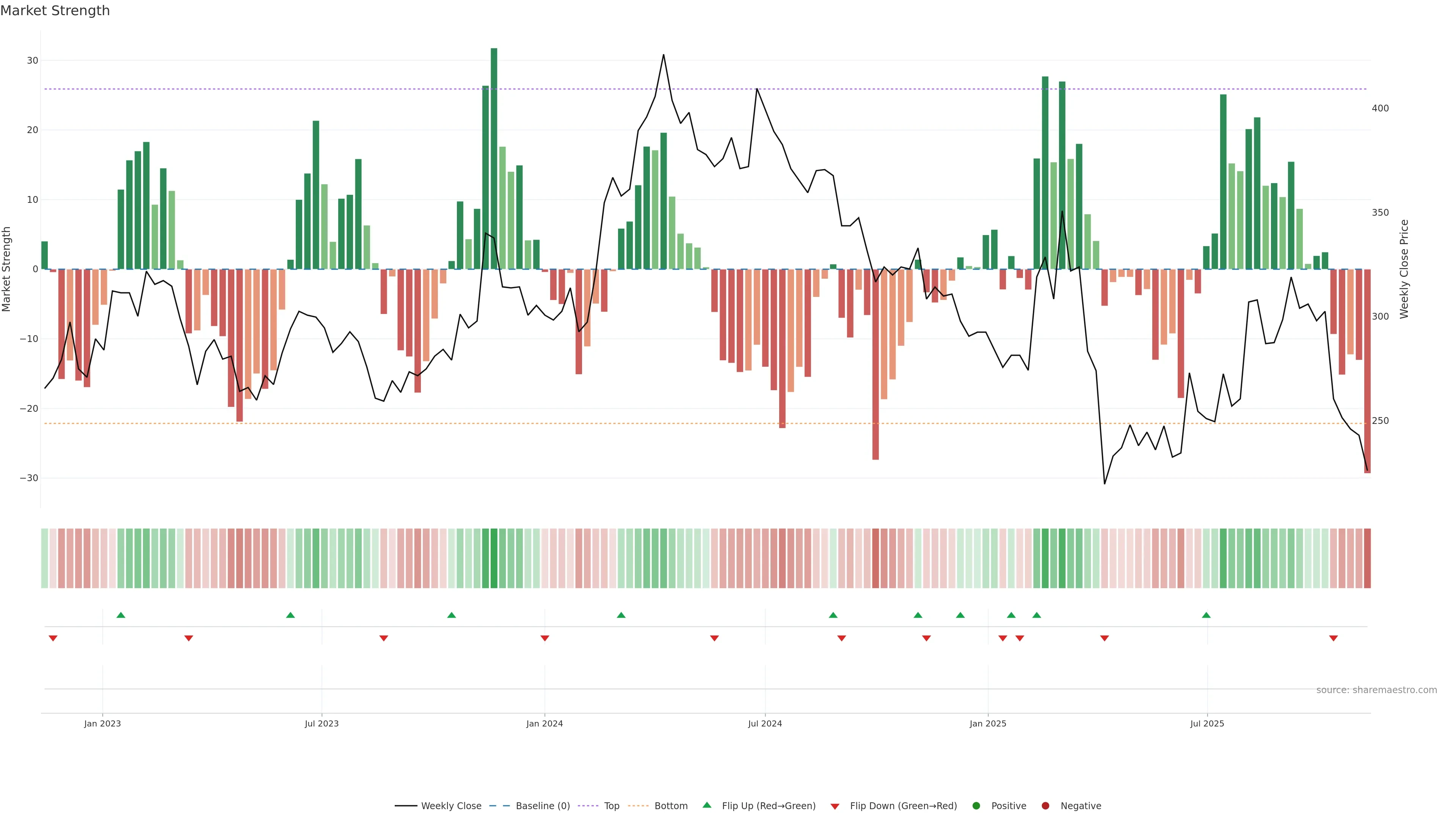Click the last red flip-down triangle at far right

coord(1334,638)
